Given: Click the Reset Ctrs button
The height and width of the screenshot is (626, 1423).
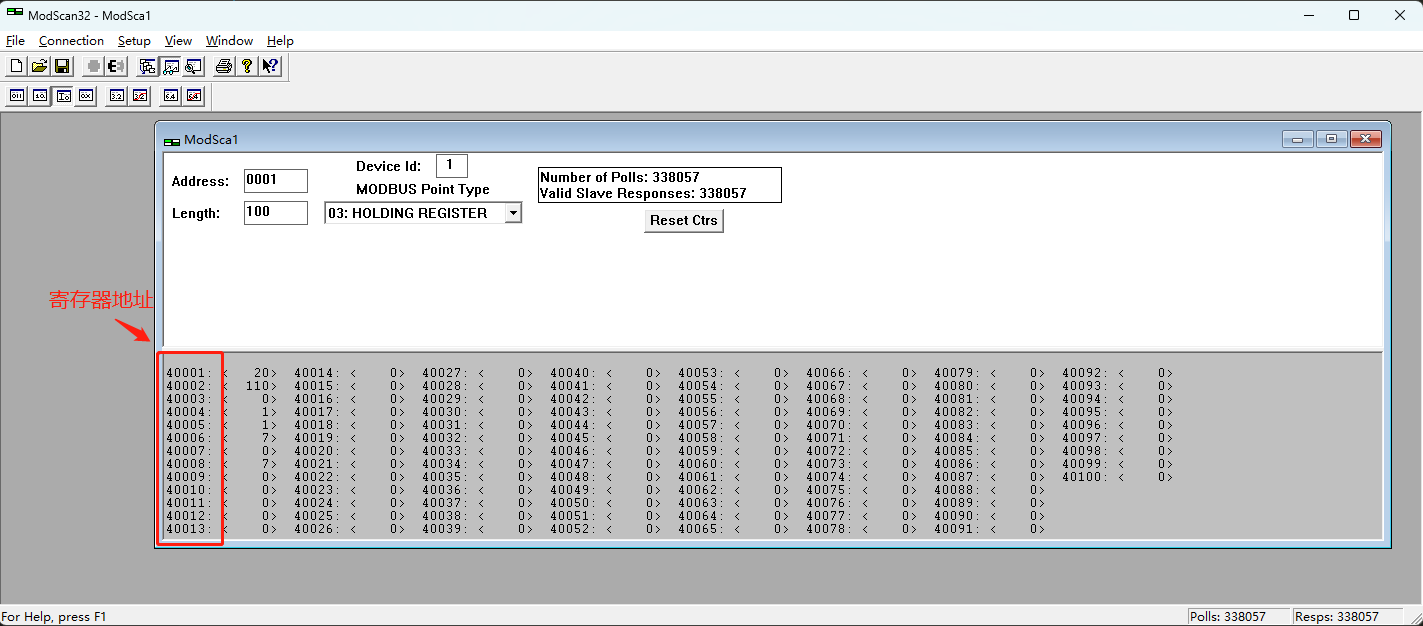Looking at the screenshot, I should pyautogui.click(x=684, y=220).
